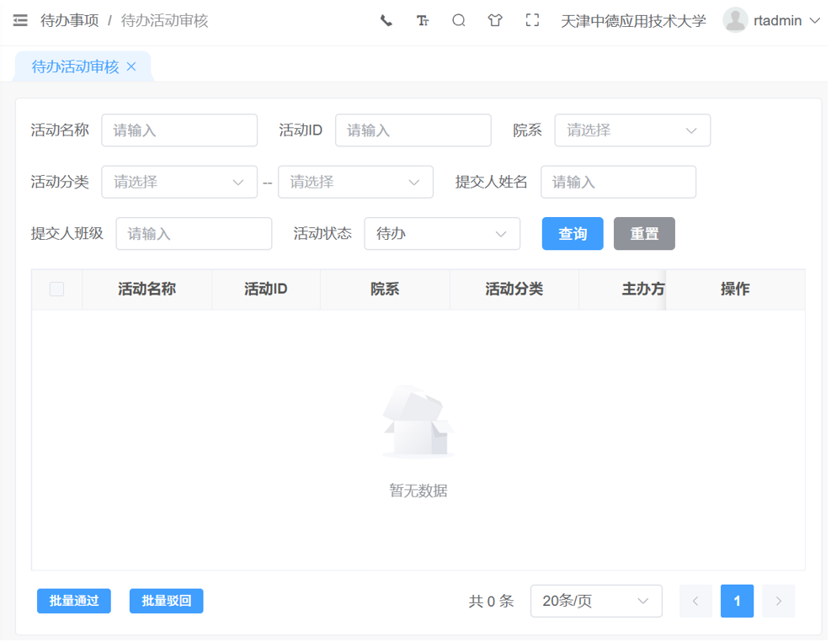Open the search magnifier icon
The height and width of the screenshot is (642, 831).
[459, 21]
